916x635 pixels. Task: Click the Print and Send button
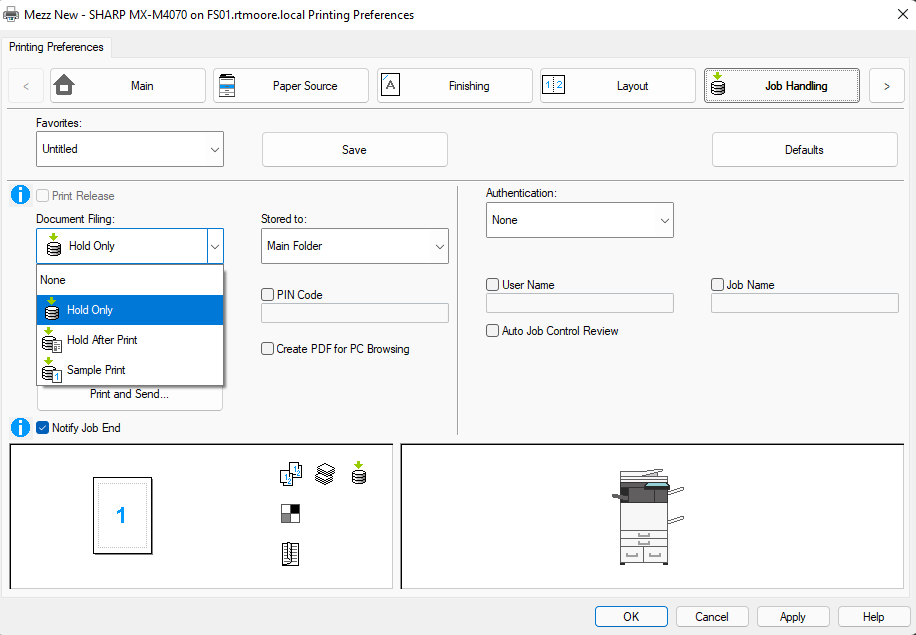[x=130, y=397]
